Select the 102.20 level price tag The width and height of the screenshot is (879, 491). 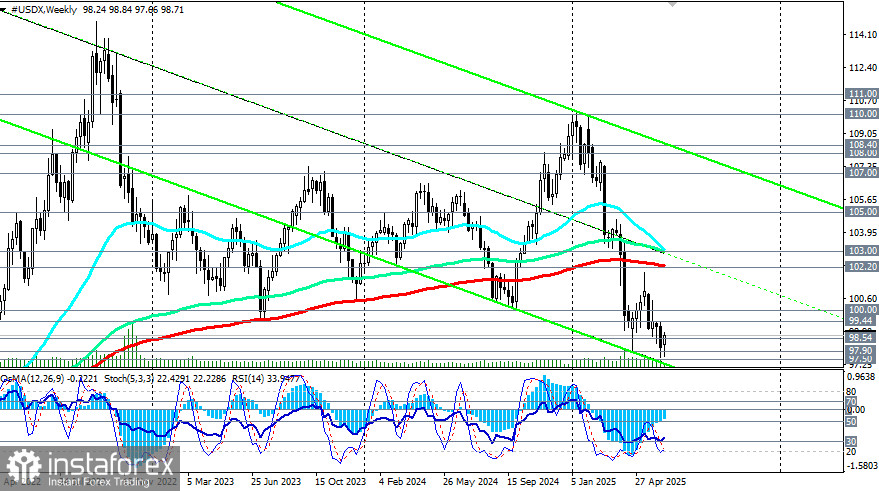862,267
